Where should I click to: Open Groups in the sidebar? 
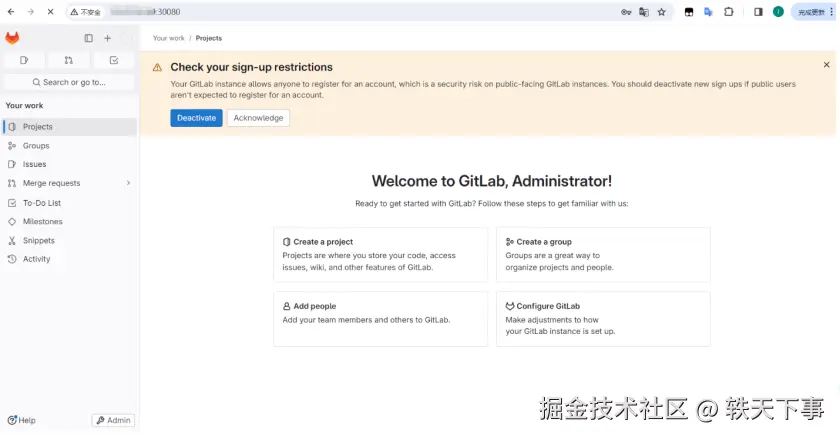70,146
